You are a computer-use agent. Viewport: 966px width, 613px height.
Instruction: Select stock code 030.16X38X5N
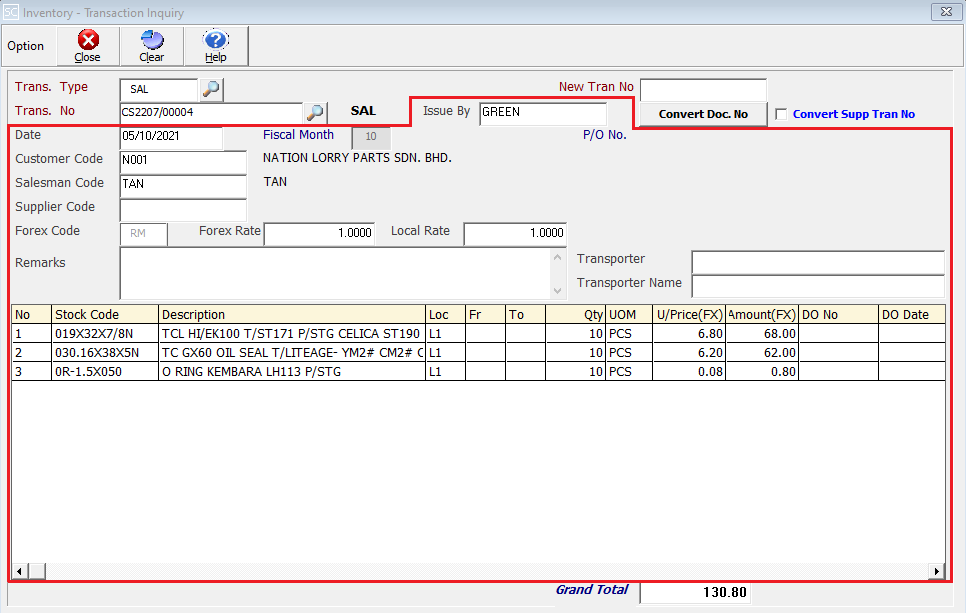coord(105,352)
